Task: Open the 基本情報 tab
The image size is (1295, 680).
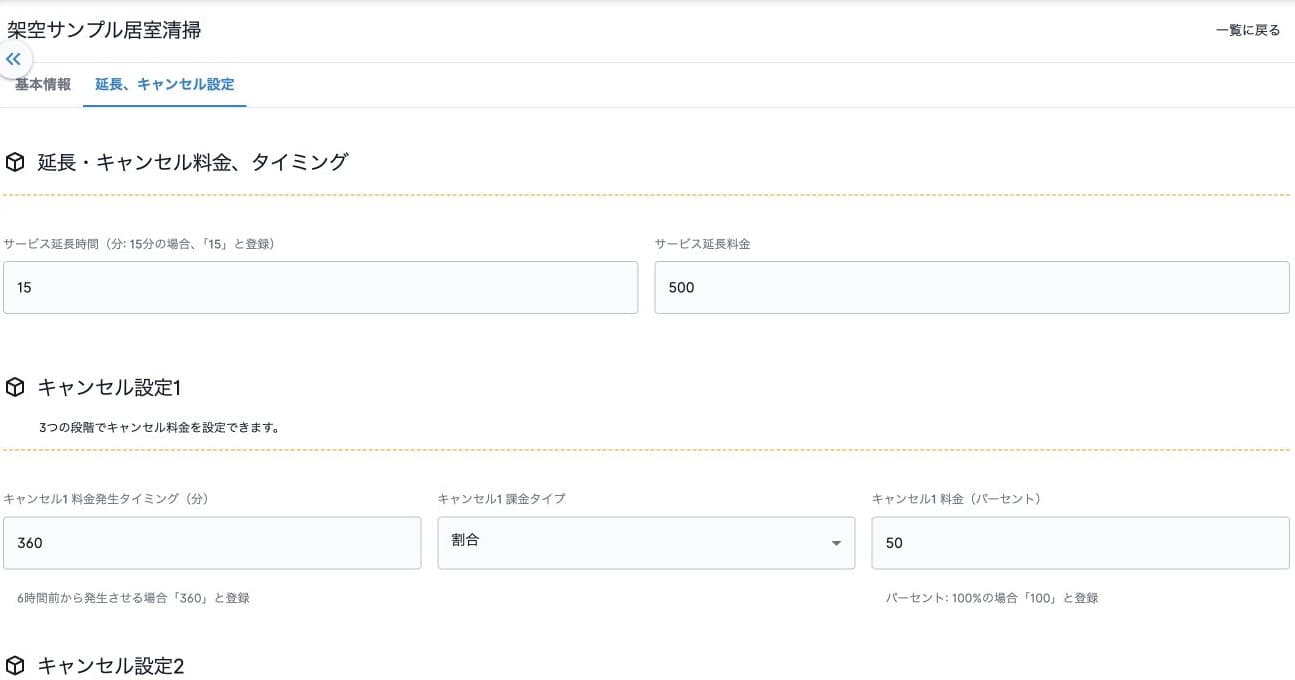Action: pos(43,85)
